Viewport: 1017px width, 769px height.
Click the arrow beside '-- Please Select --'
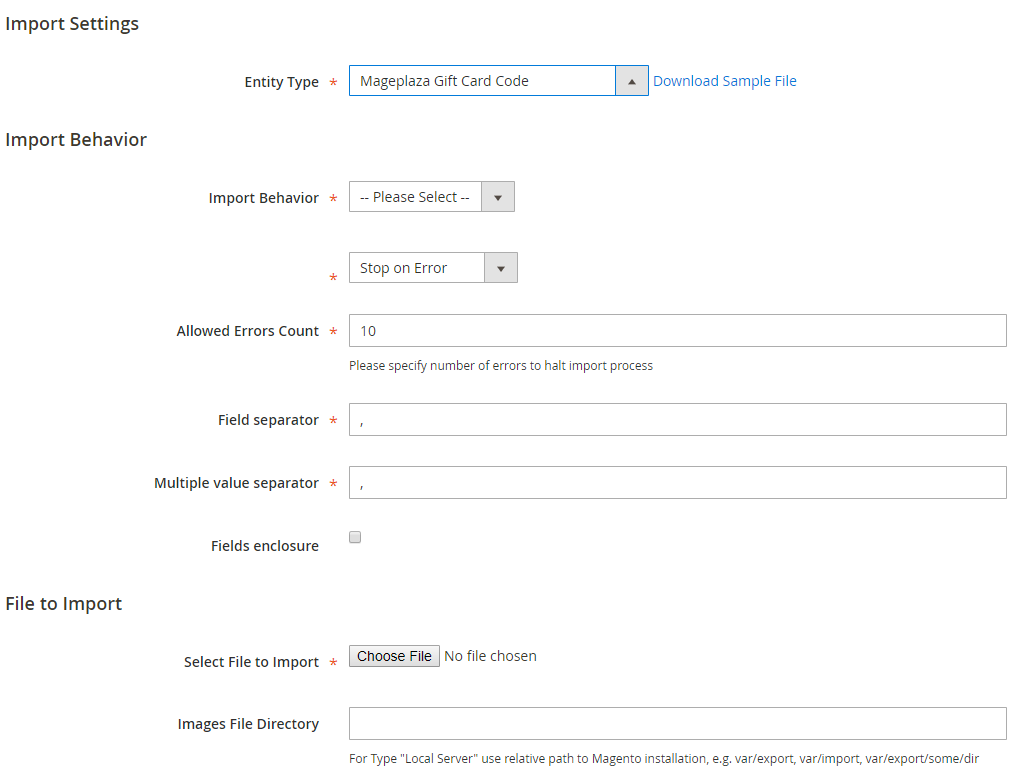pyautogui.click(x=497, y=197)
